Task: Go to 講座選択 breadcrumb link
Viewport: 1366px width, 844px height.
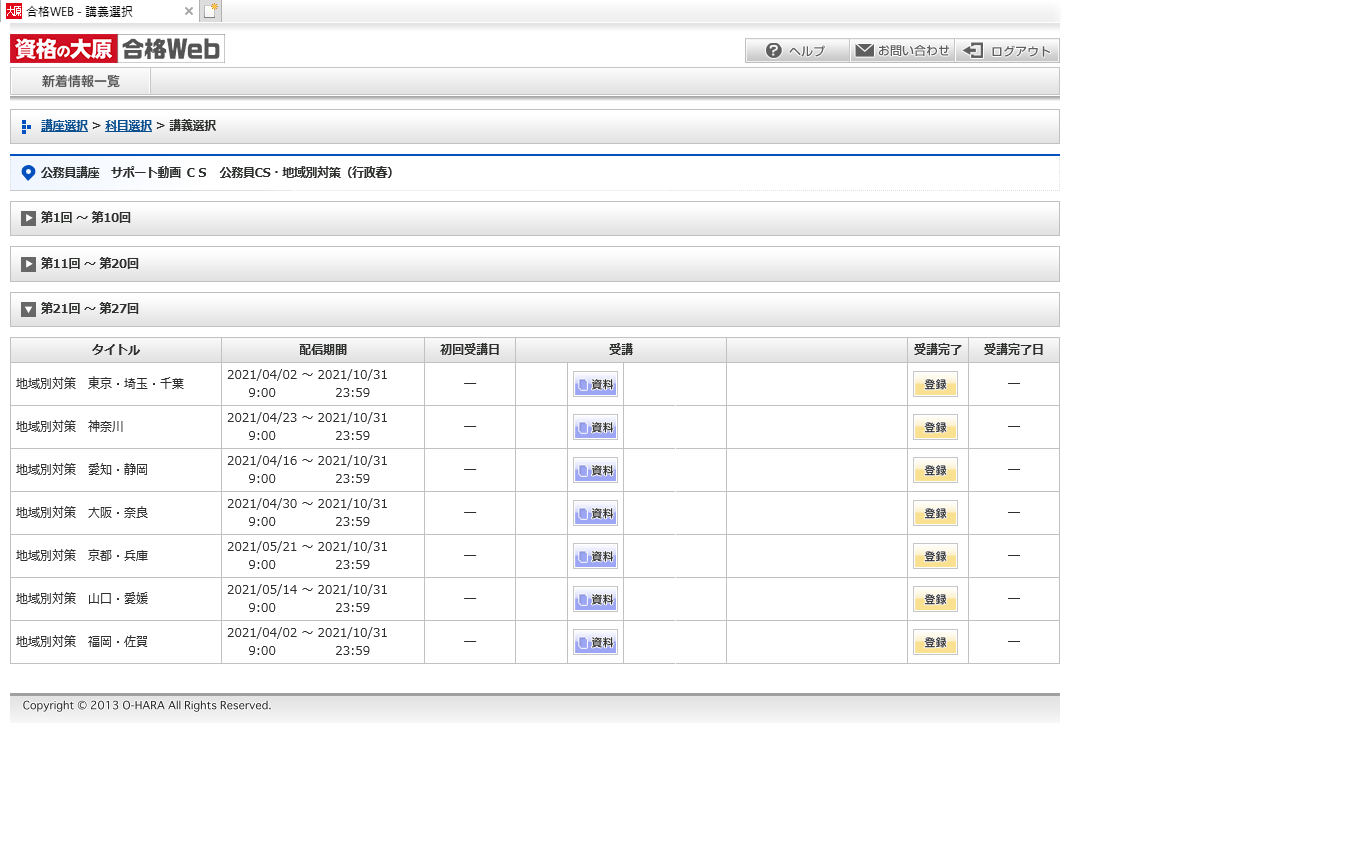Action: coord(64,126)
